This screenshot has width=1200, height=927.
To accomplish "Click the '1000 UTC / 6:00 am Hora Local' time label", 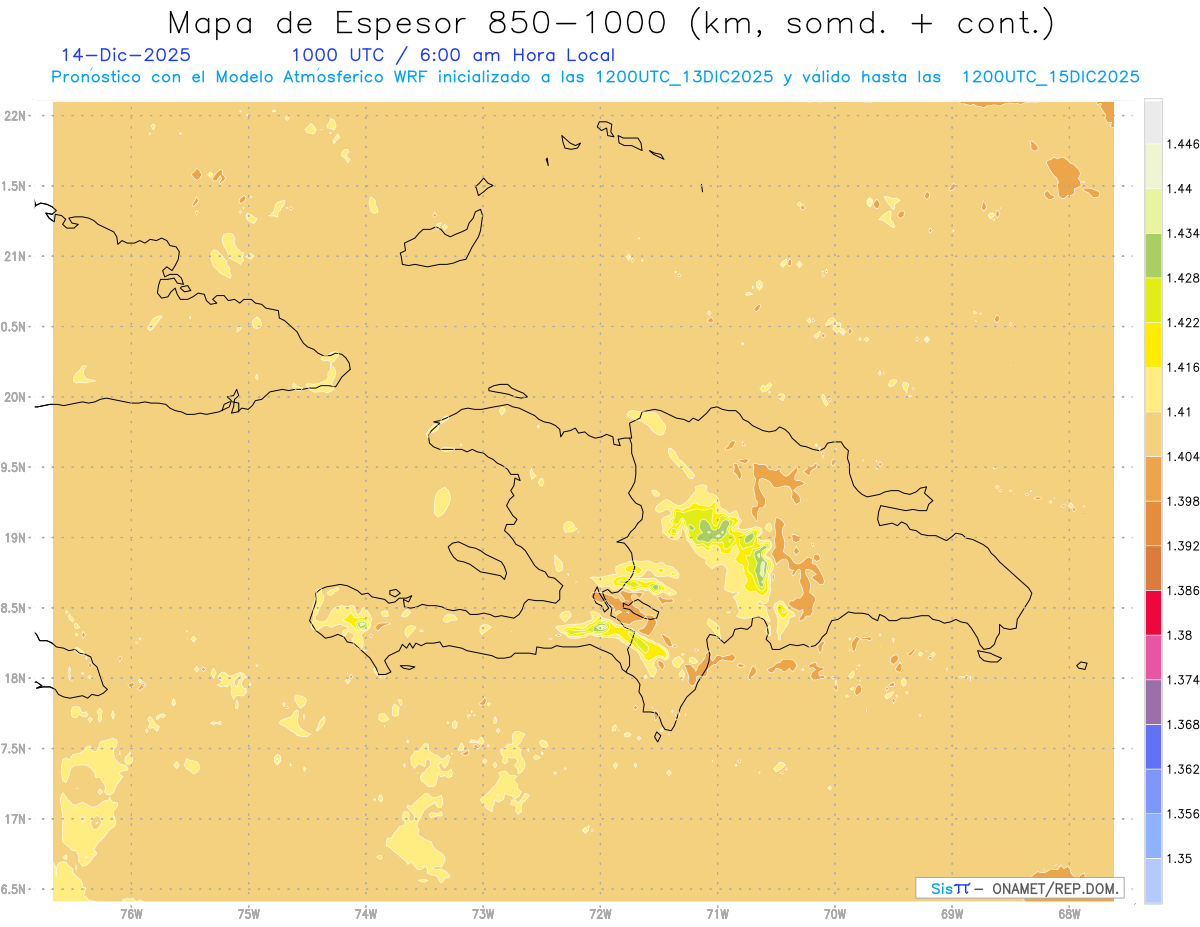I will [x=453, y=55].
